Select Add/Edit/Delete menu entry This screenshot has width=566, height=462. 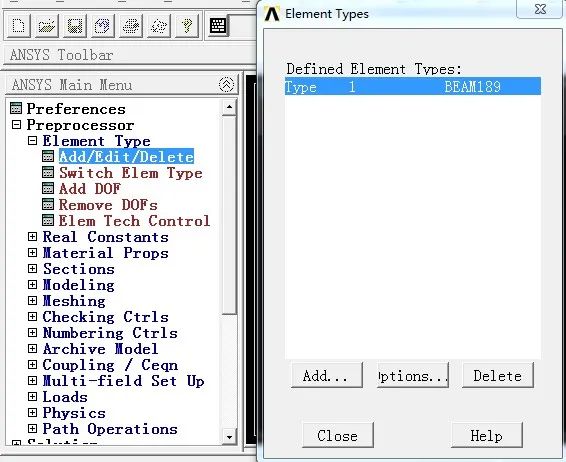click(x=126, y=157)
